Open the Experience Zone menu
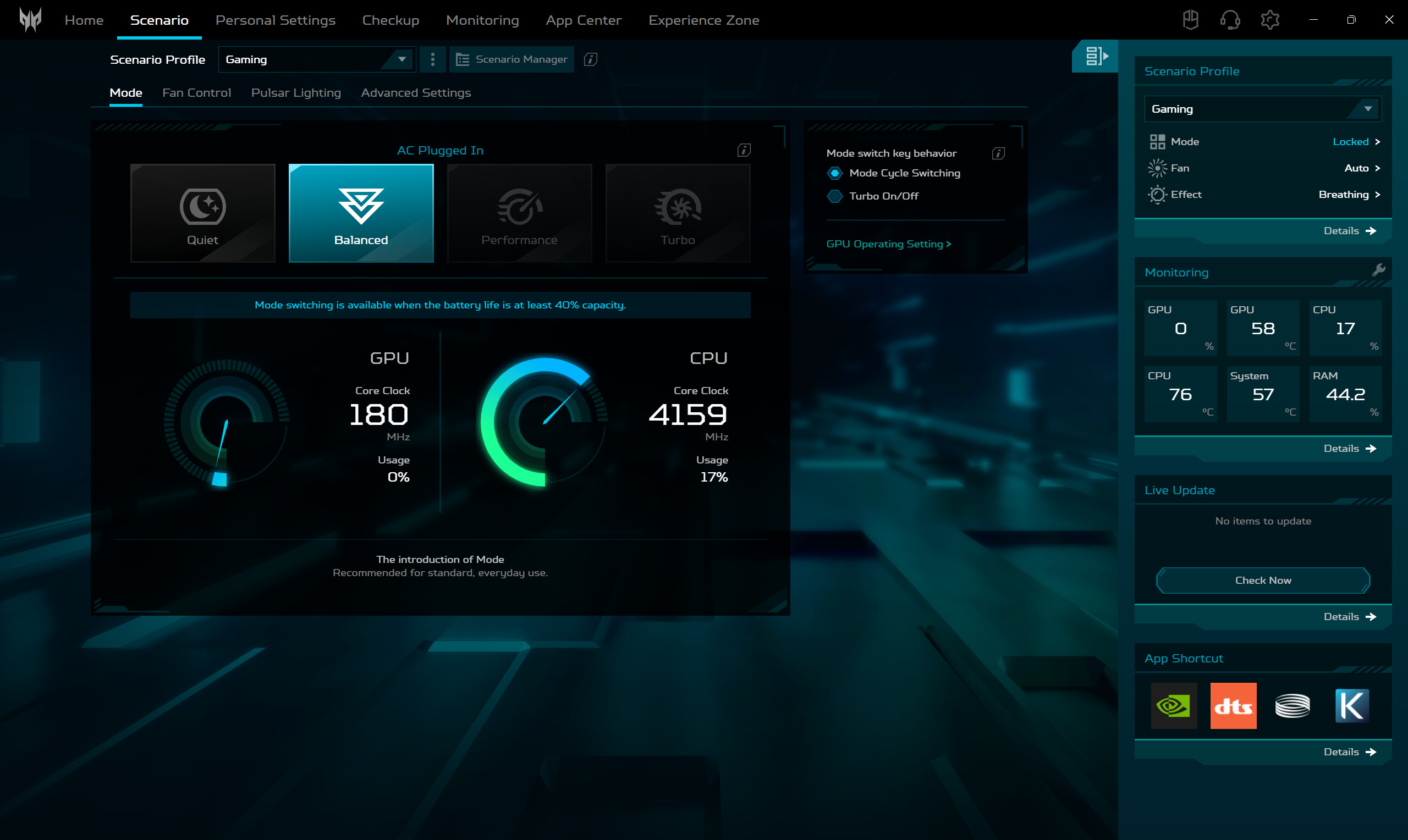Viewport: 1408px width, 840px height. [x=703, y=20]
